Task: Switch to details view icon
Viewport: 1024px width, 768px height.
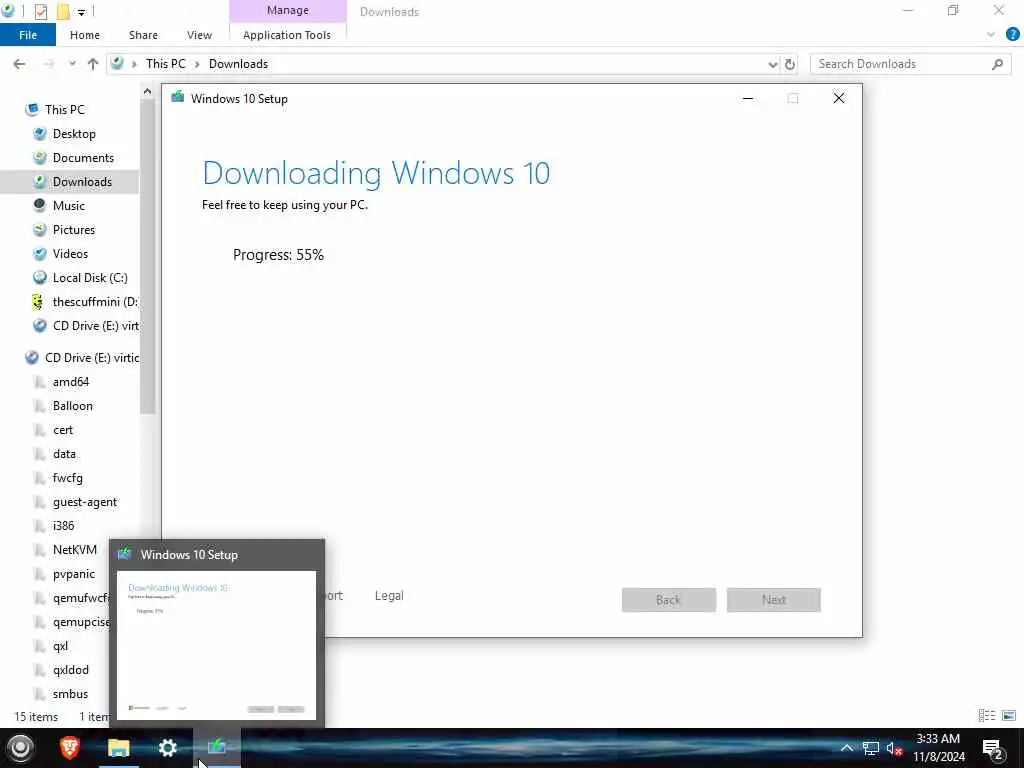Action: click(987, 716)
